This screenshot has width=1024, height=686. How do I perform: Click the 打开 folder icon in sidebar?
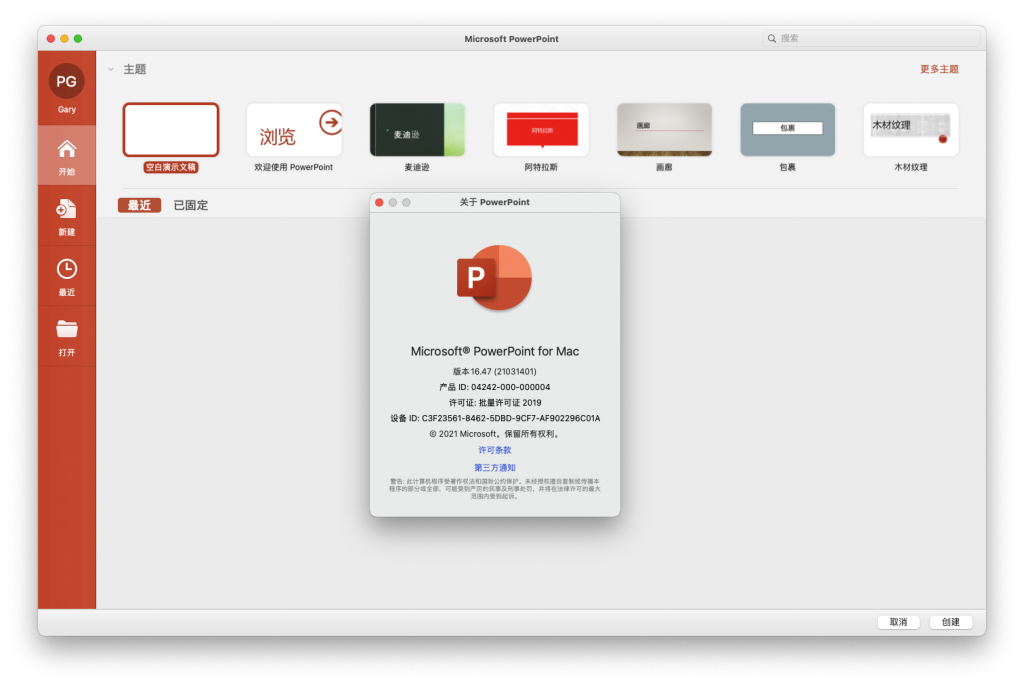[x=67, y=329]
